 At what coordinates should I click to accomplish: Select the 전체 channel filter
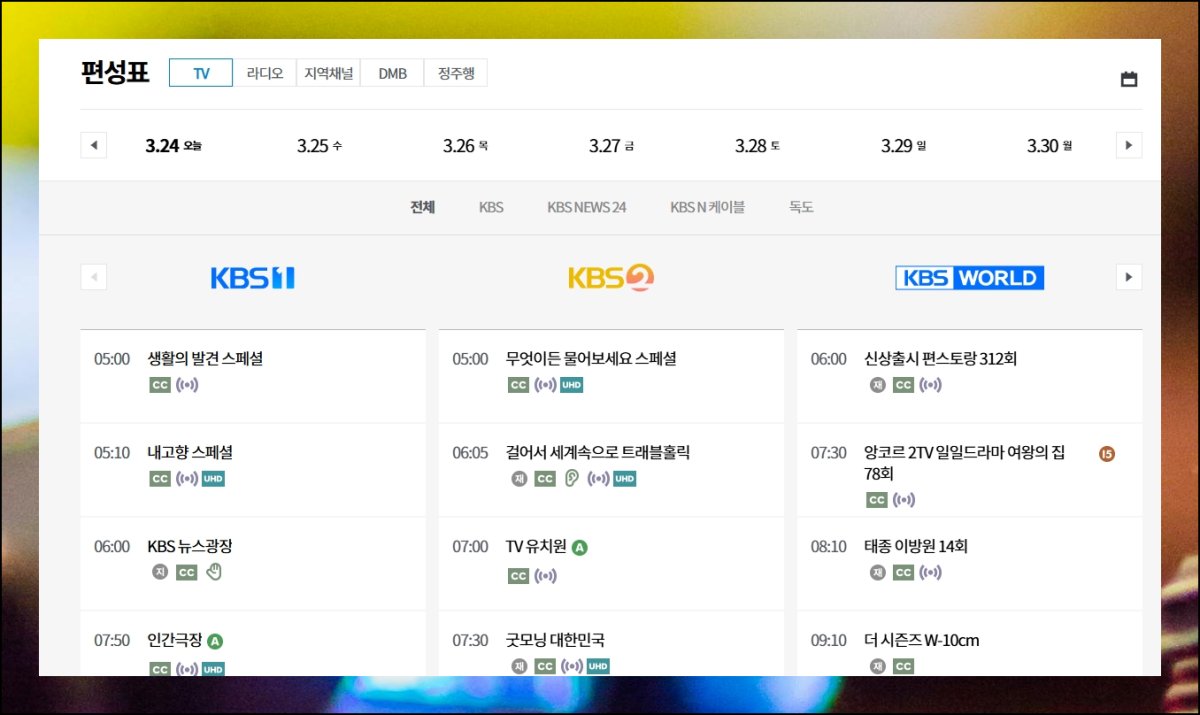tap(422, 208)
